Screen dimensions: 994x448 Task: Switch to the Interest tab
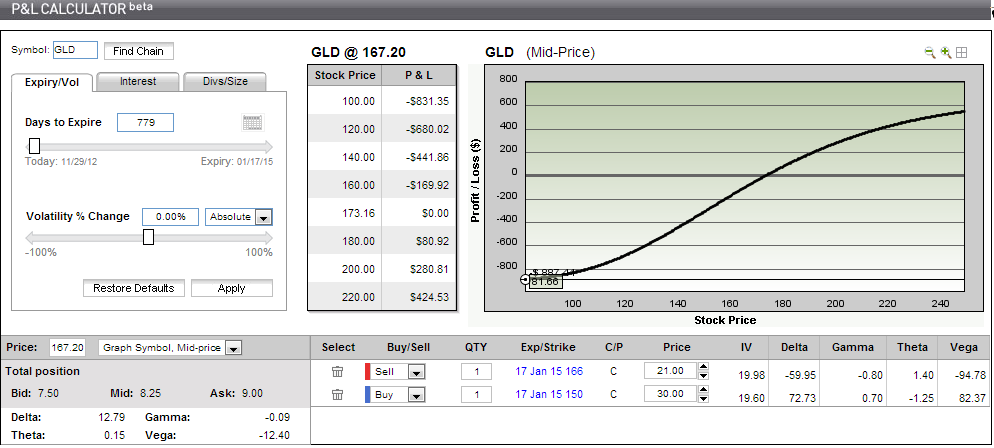tap(138, 82)
